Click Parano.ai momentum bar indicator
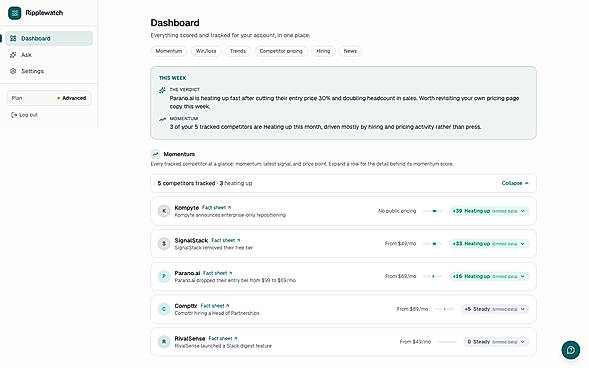The image size is (589, 368). (432, 276)
